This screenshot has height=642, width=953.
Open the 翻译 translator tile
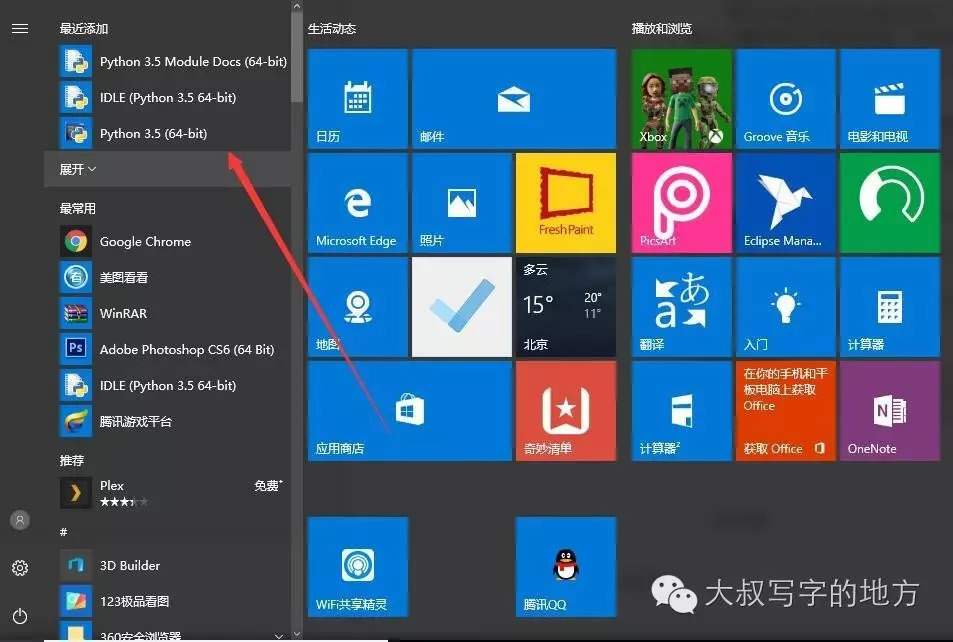681,307
